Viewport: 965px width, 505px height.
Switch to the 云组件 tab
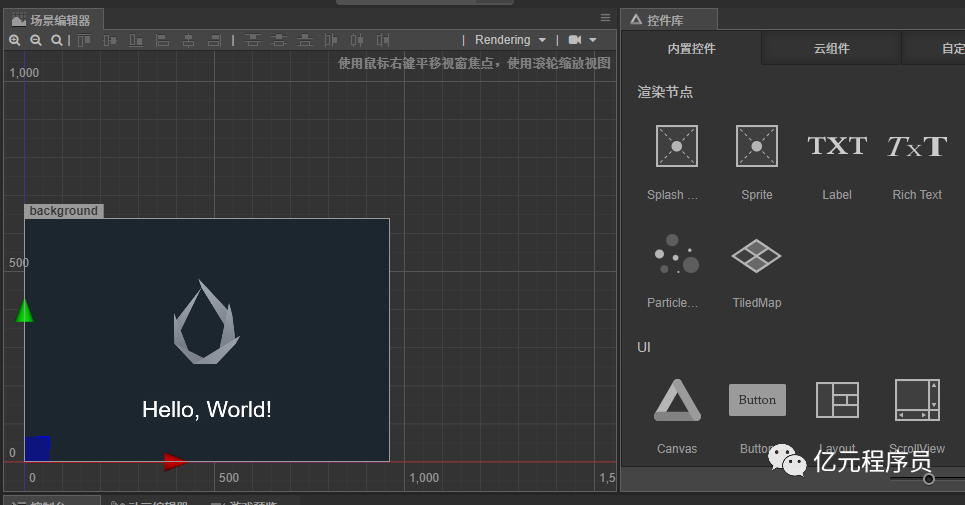[831, 49]
